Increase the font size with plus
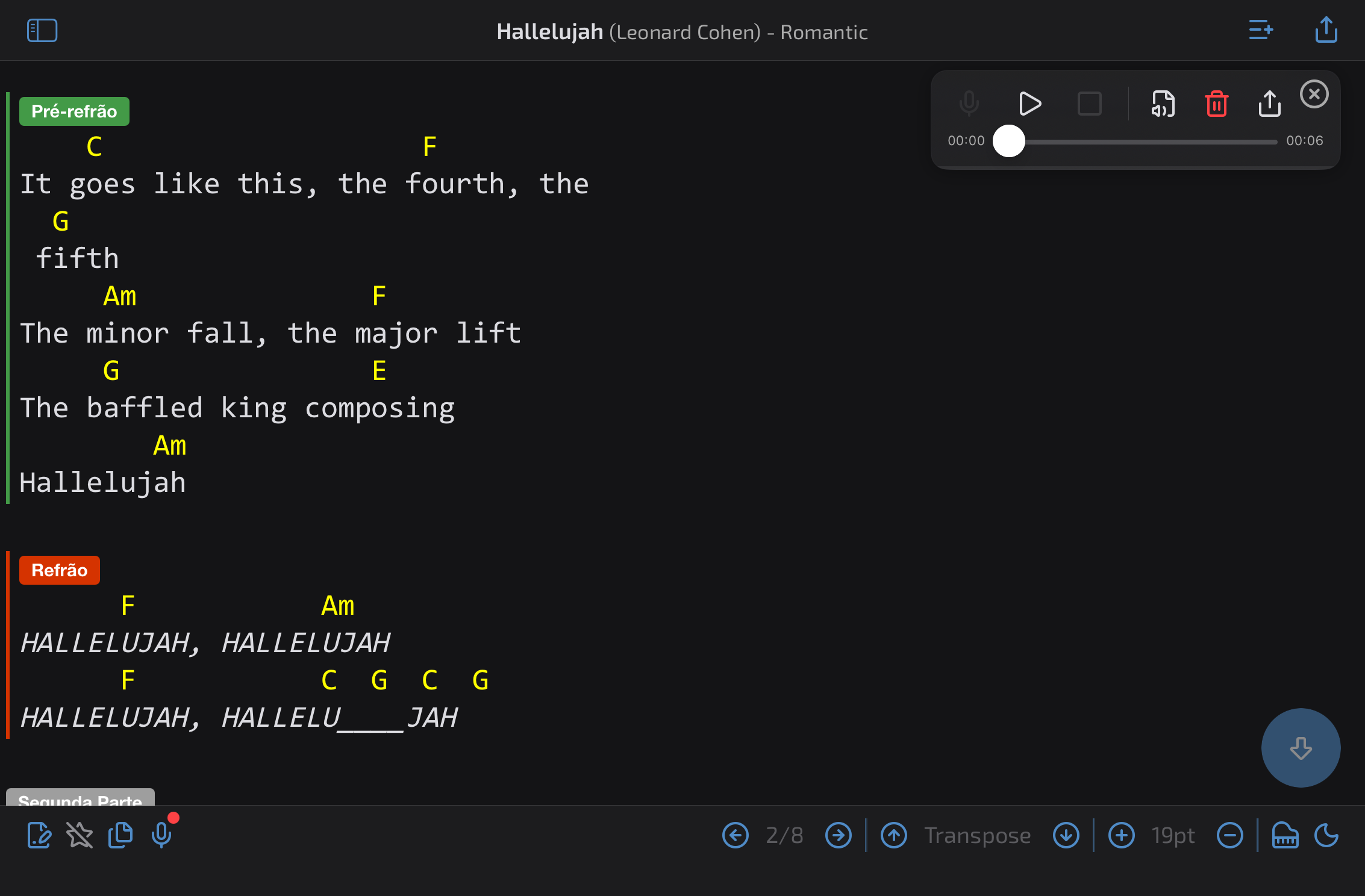The image size is (1365, 896). tap(1121, 835)
